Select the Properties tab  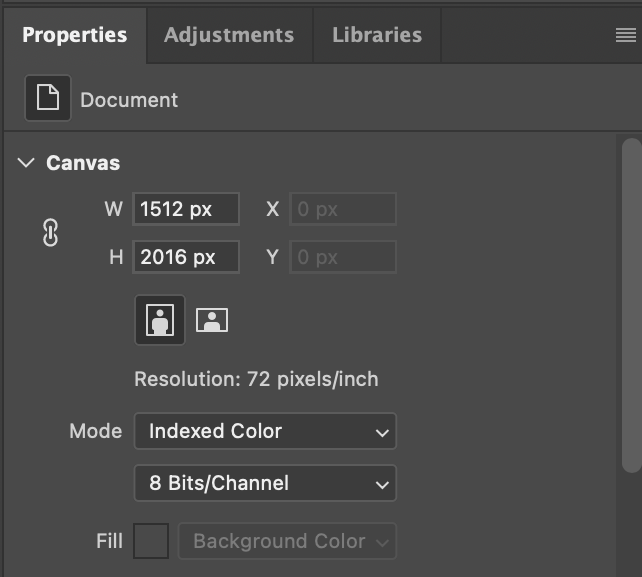(74, 35)
